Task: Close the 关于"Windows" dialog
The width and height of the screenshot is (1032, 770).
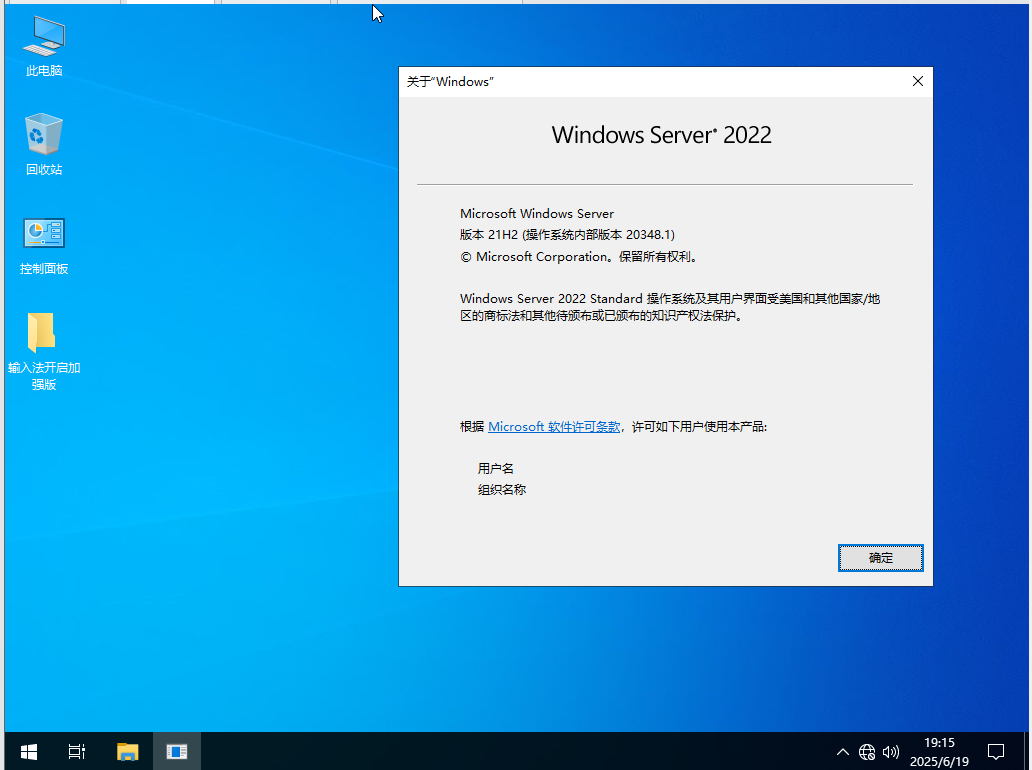Action: point(917,81)
